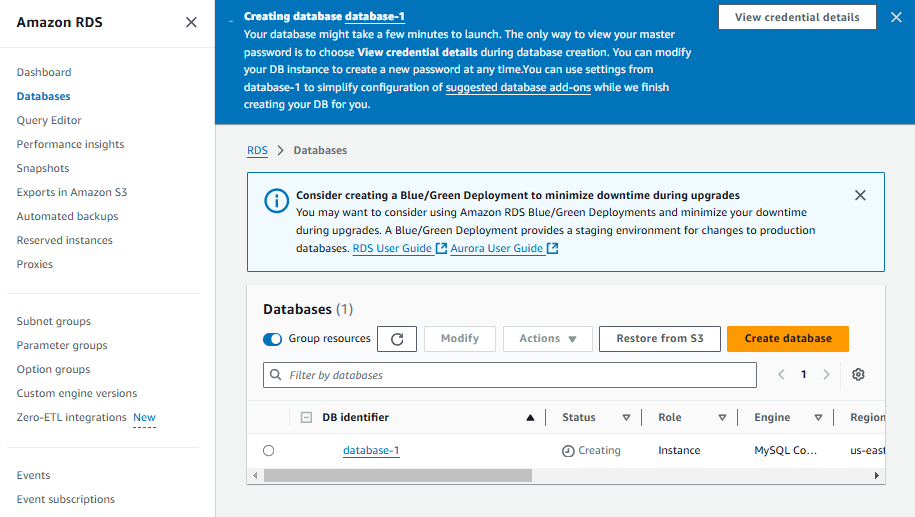
Task: Filter the Status column dropdown arrow
Action: 627,418
